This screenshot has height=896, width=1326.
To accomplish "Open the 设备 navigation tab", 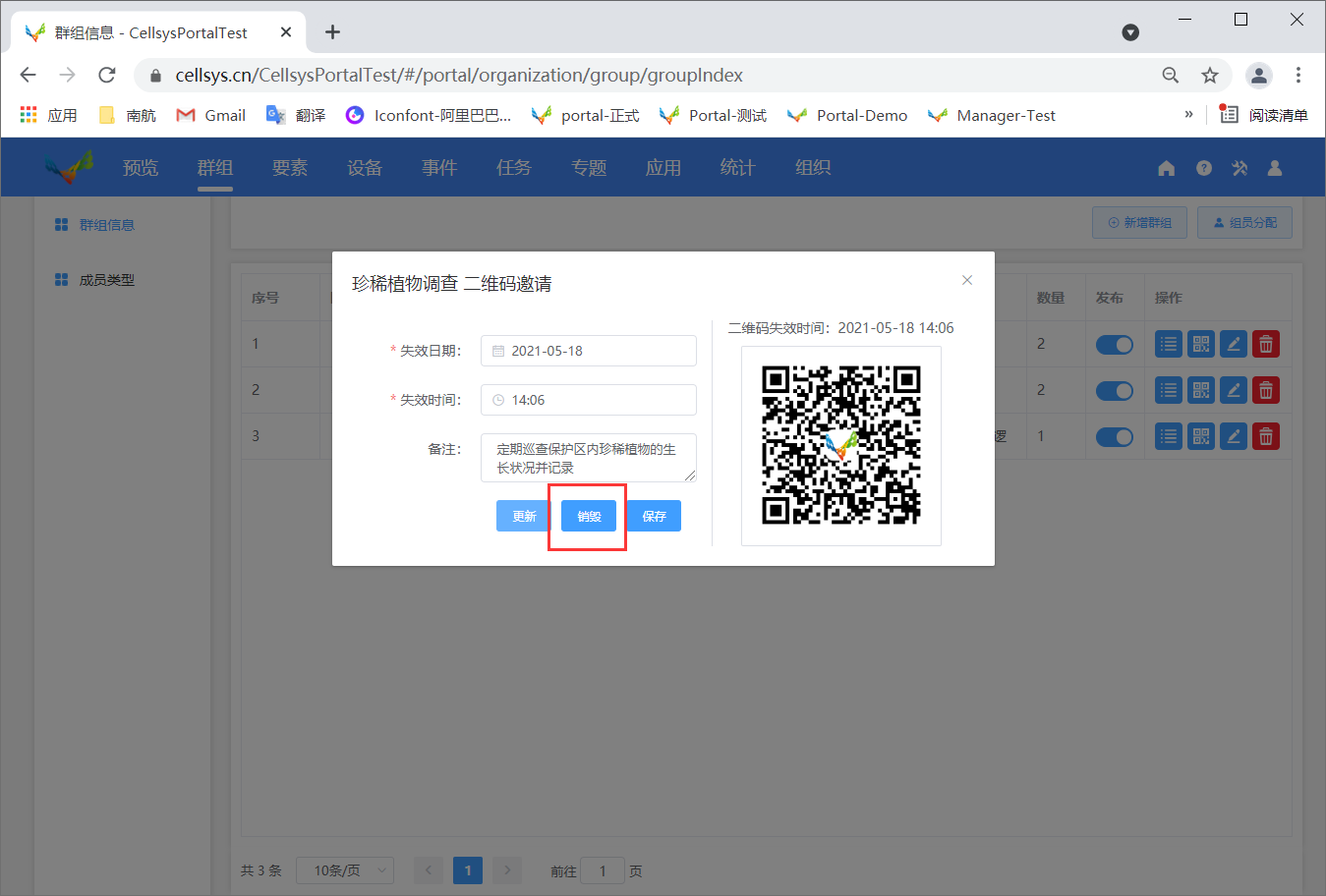I will 365,168.
